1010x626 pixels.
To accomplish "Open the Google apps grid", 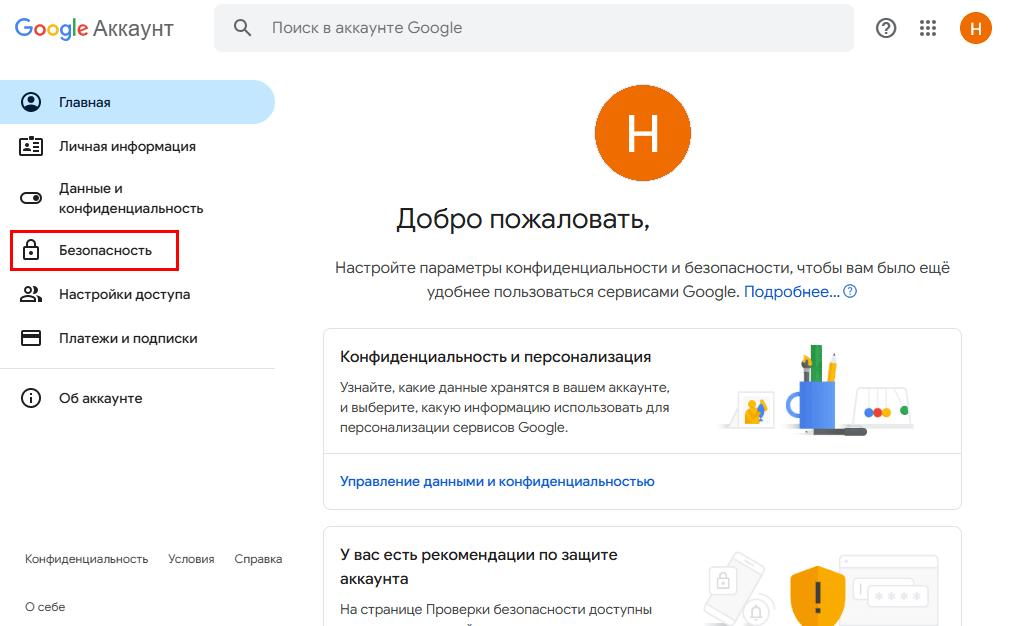I will click(928, 28).
